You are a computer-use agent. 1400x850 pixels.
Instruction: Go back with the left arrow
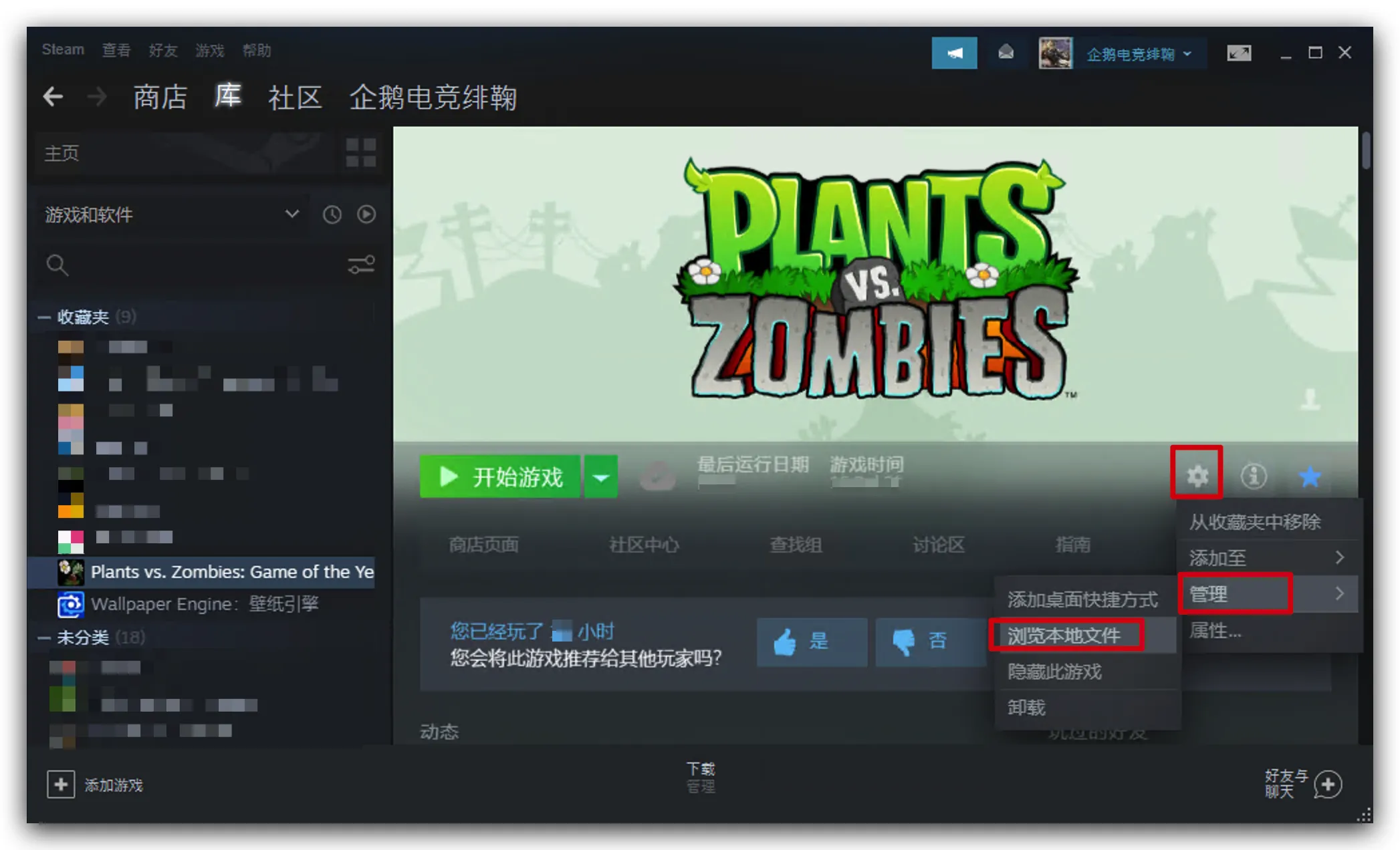point(53,97)
